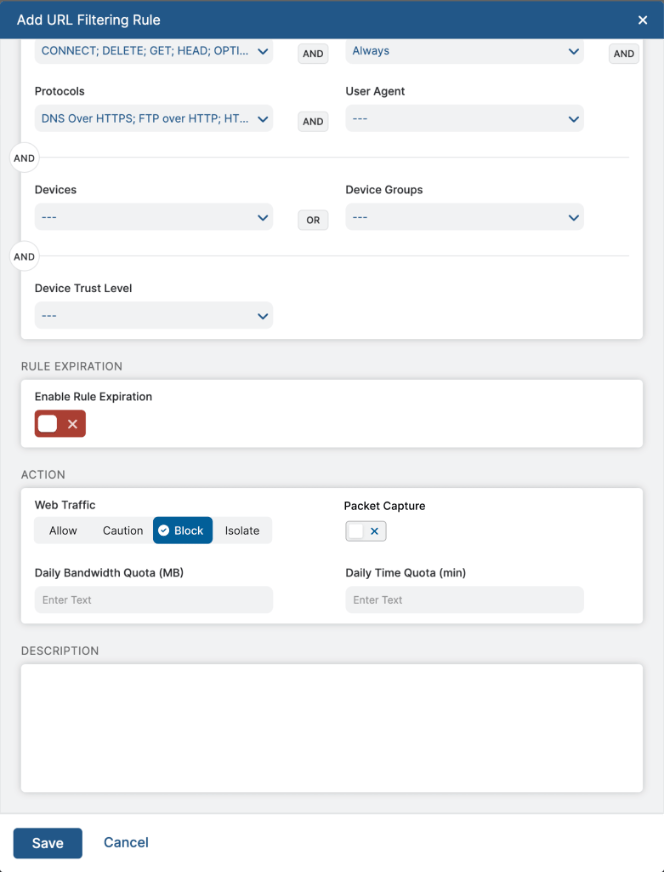
Task: Expand the Device Trust Level dropdown
Action: (153, 315)
